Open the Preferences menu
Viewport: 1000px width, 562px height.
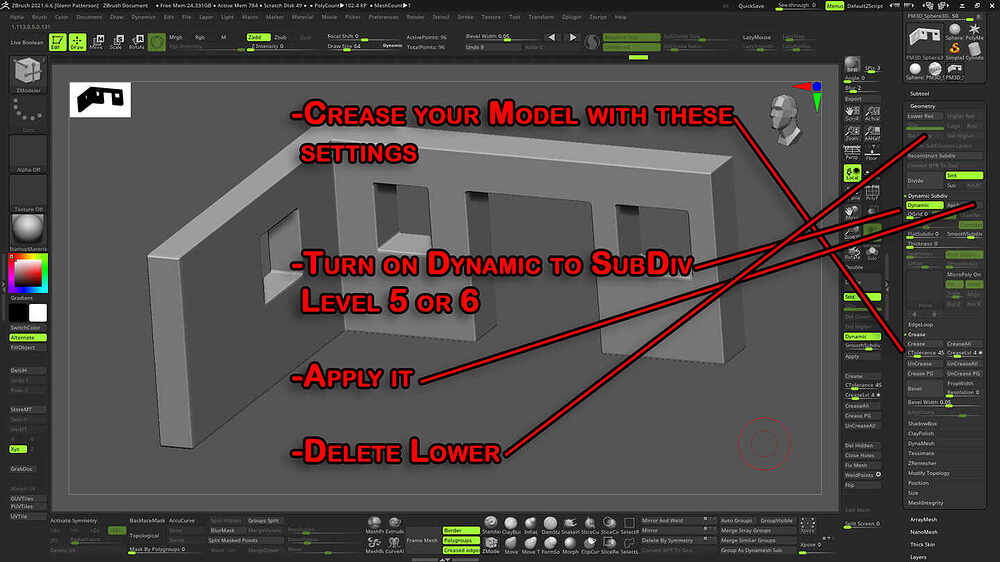point(383,17)
